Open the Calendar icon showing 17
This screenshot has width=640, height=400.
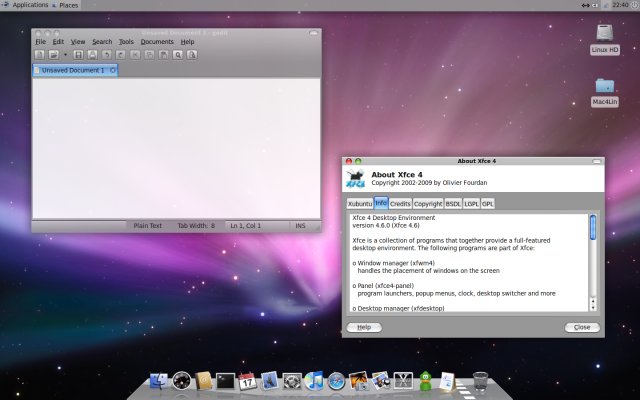247,381
